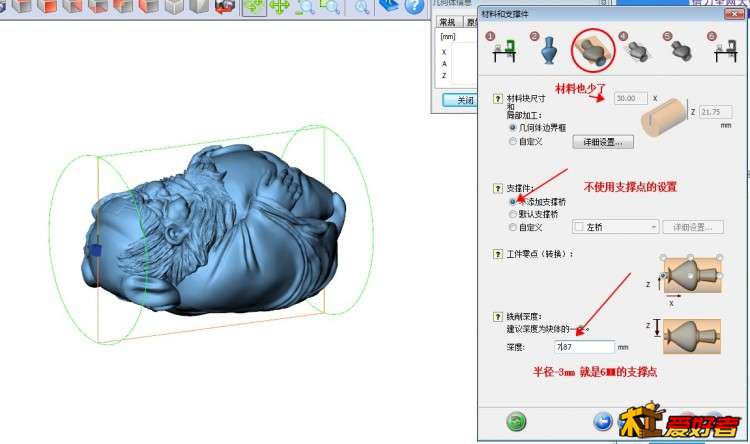
Task: Click the 详细设置 button for material block
Action: [602, 142]
